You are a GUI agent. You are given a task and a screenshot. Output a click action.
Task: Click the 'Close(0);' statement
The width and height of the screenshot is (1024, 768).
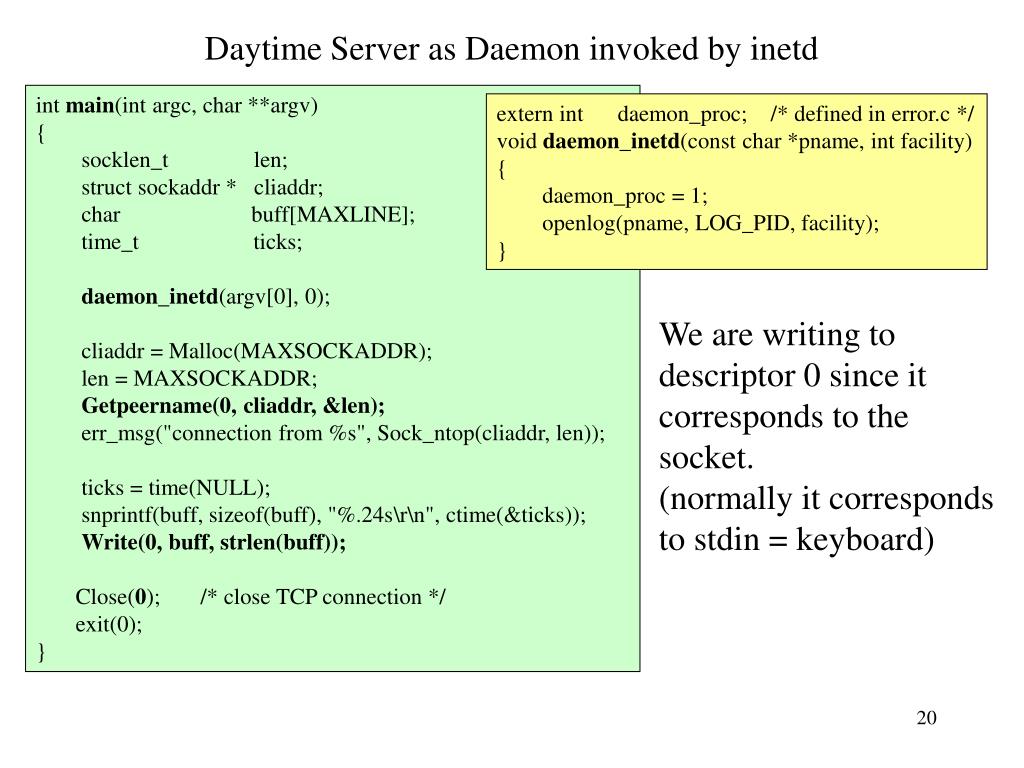click(118, 598)
